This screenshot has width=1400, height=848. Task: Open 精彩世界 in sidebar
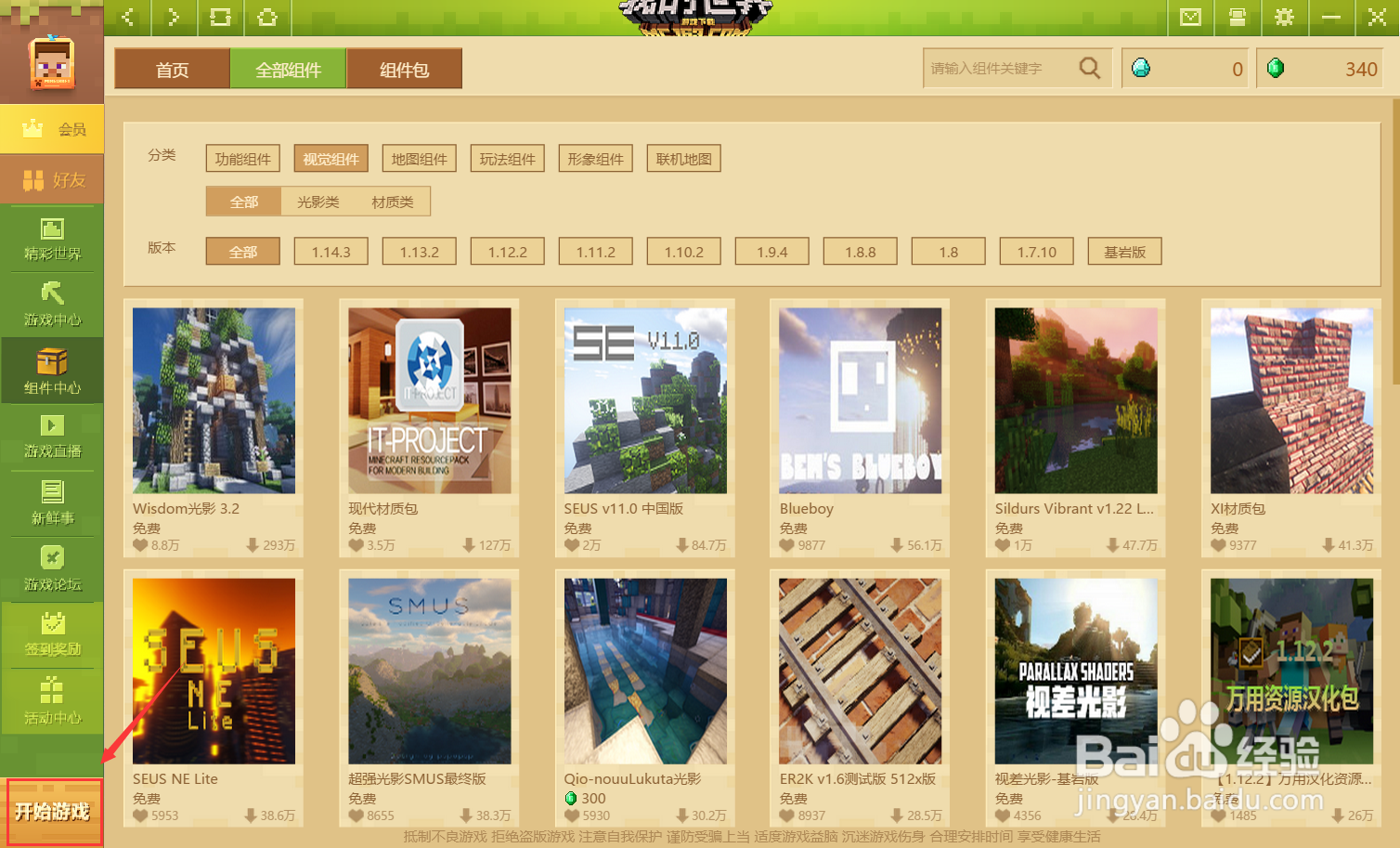(52, 239)
